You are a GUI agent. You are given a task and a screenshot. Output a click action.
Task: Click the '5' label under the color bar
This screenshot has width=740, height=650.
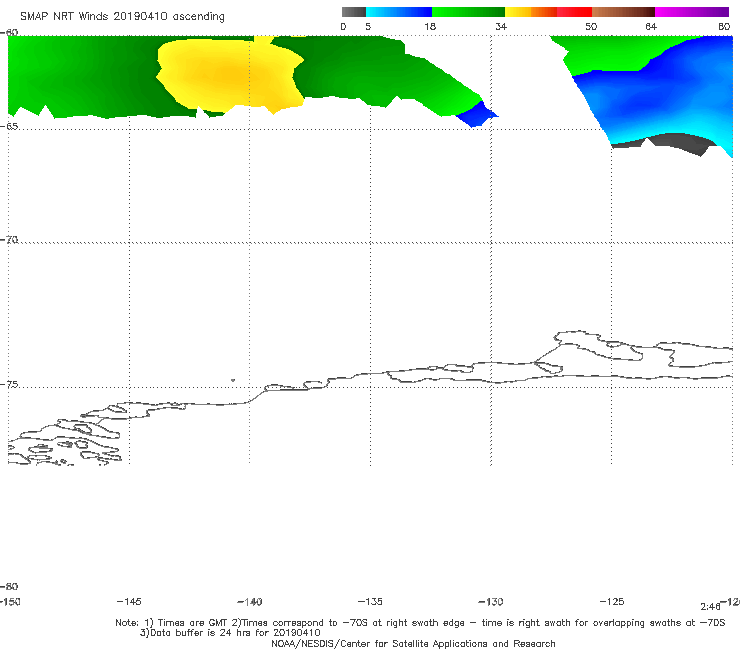pyautogui.click(x=368, y=27)
